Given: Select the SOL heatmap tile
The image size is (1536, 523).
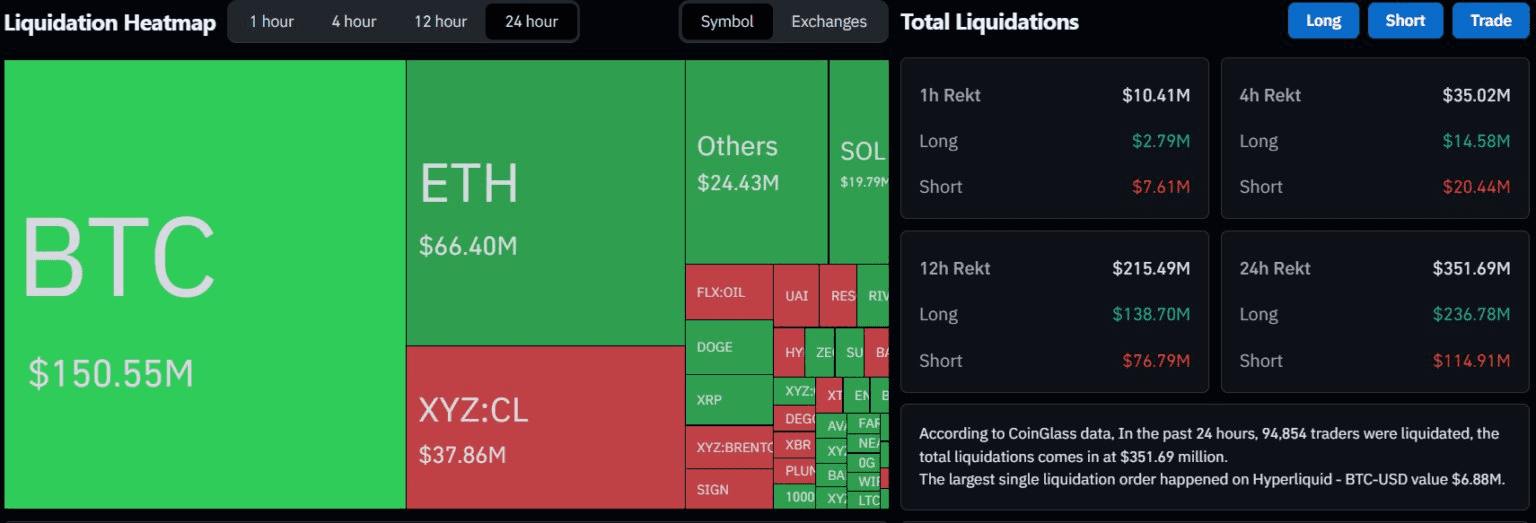Looking at the screenshot, I should [859, 162].
